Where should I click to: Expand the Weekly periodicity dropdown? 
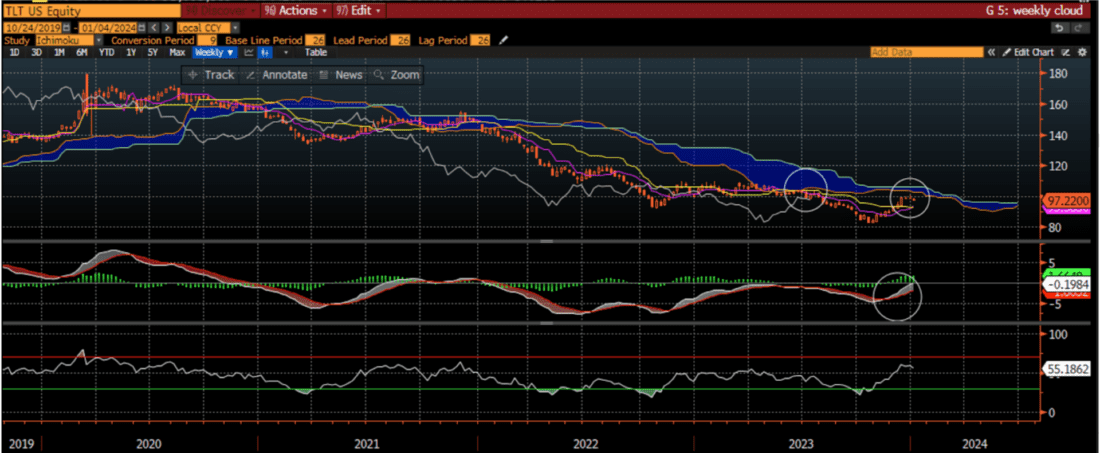(x=214, y=51)
